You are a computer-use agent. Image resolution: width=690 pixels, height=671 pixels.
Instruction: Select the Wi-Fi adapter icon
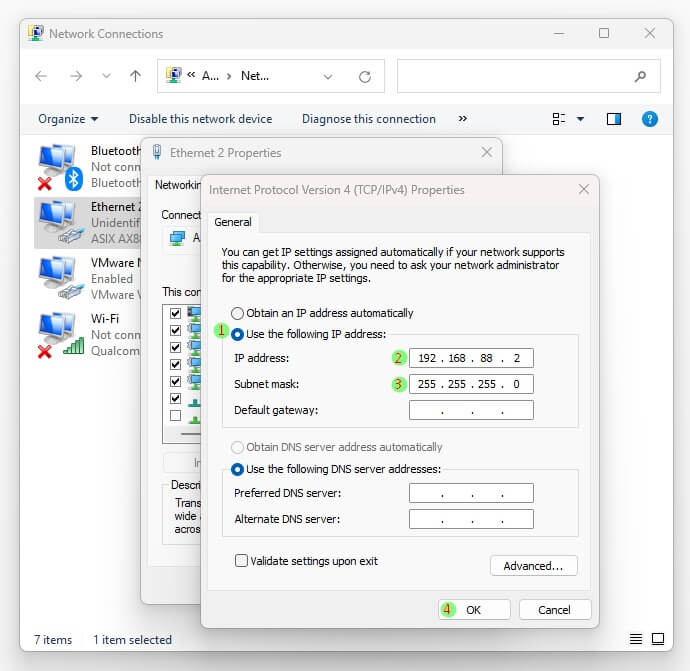58,334
